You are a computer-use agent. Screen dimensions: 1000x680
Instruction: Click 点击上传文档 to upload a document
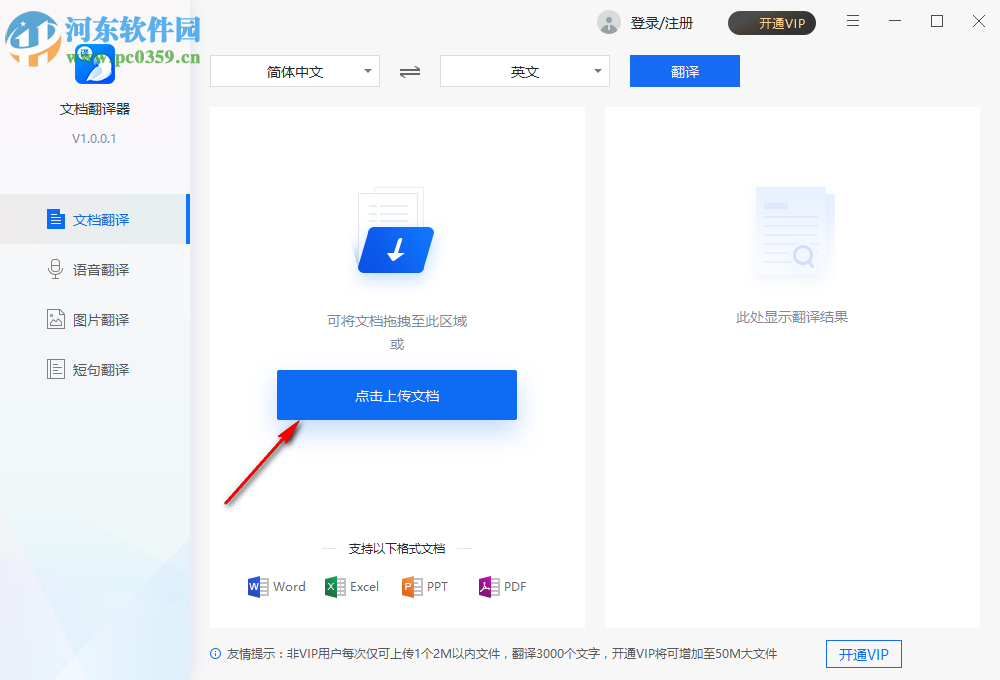tap(396, 394)
